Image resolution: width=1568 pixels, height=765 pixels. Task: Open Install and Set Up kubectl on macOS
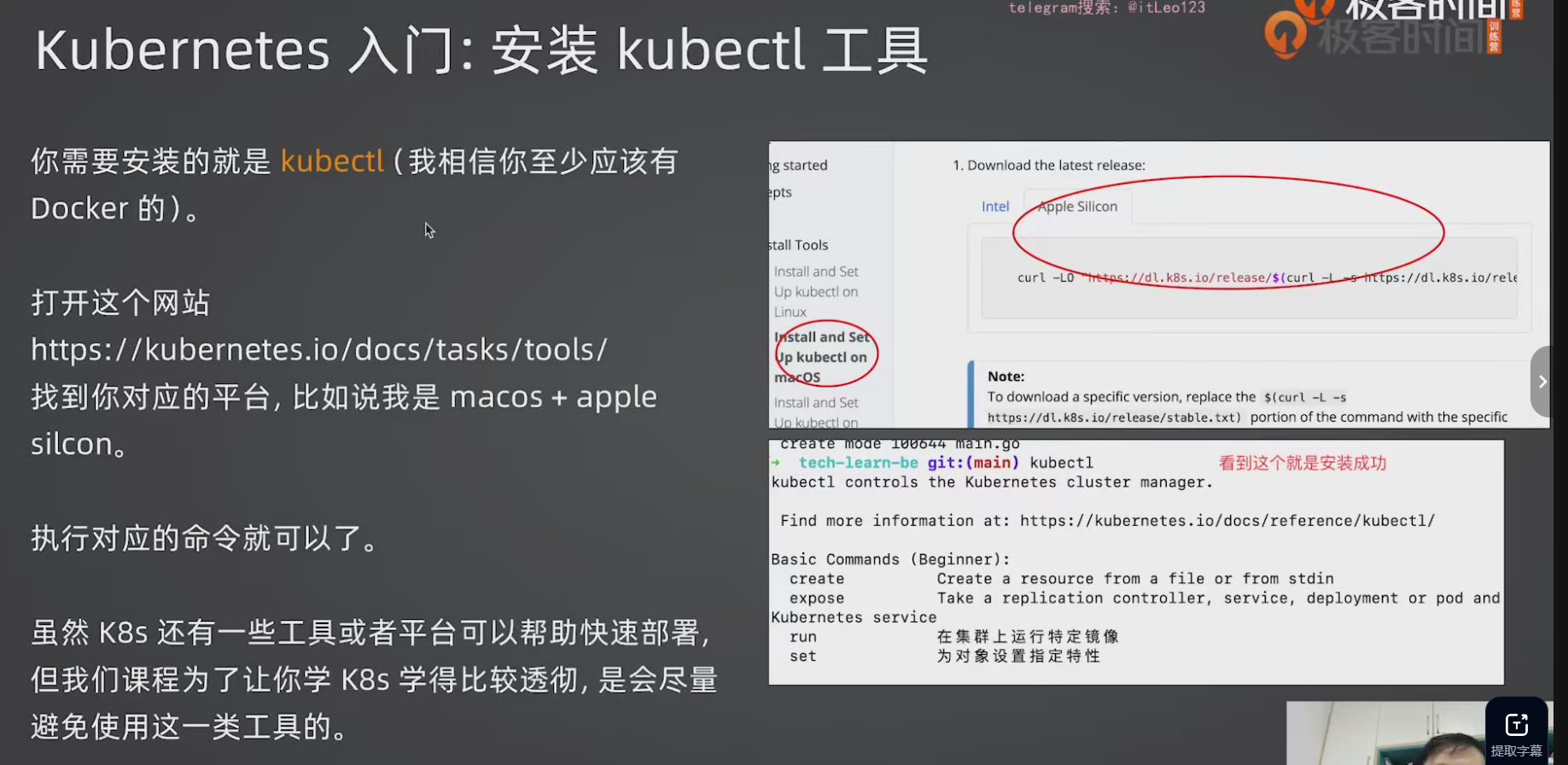(823, 357)
